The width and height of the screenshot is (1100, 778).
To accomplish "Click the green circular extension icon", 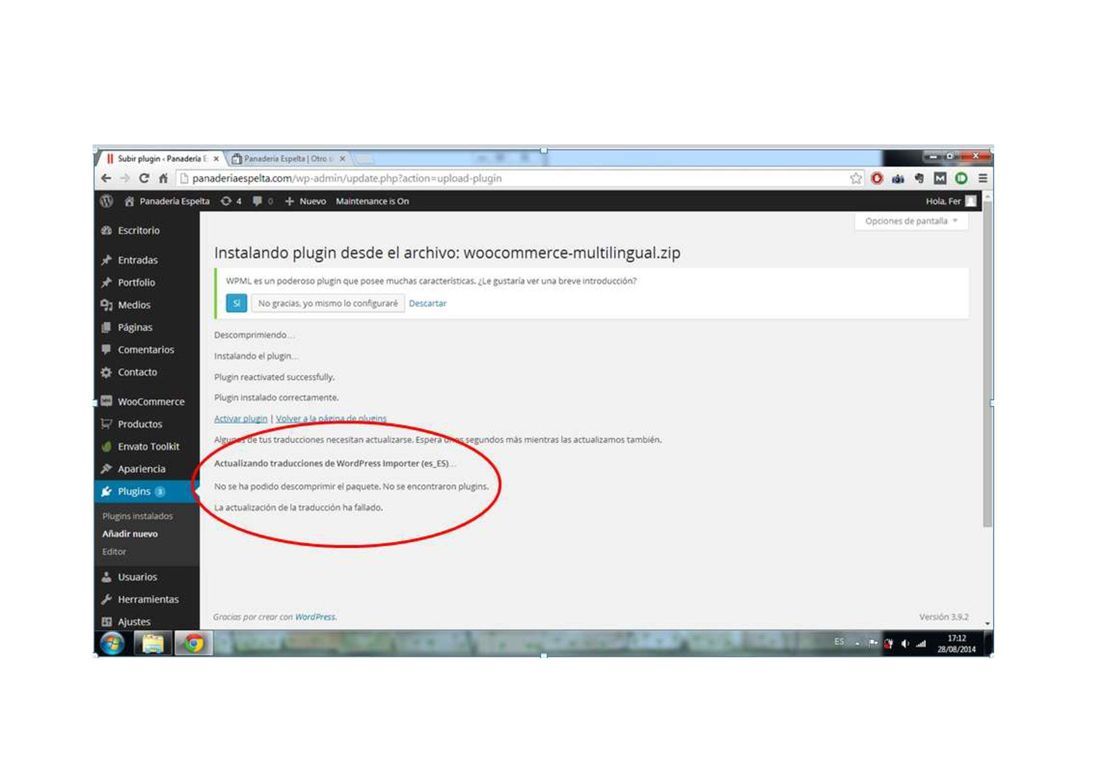I will click(x=961, y=179).
